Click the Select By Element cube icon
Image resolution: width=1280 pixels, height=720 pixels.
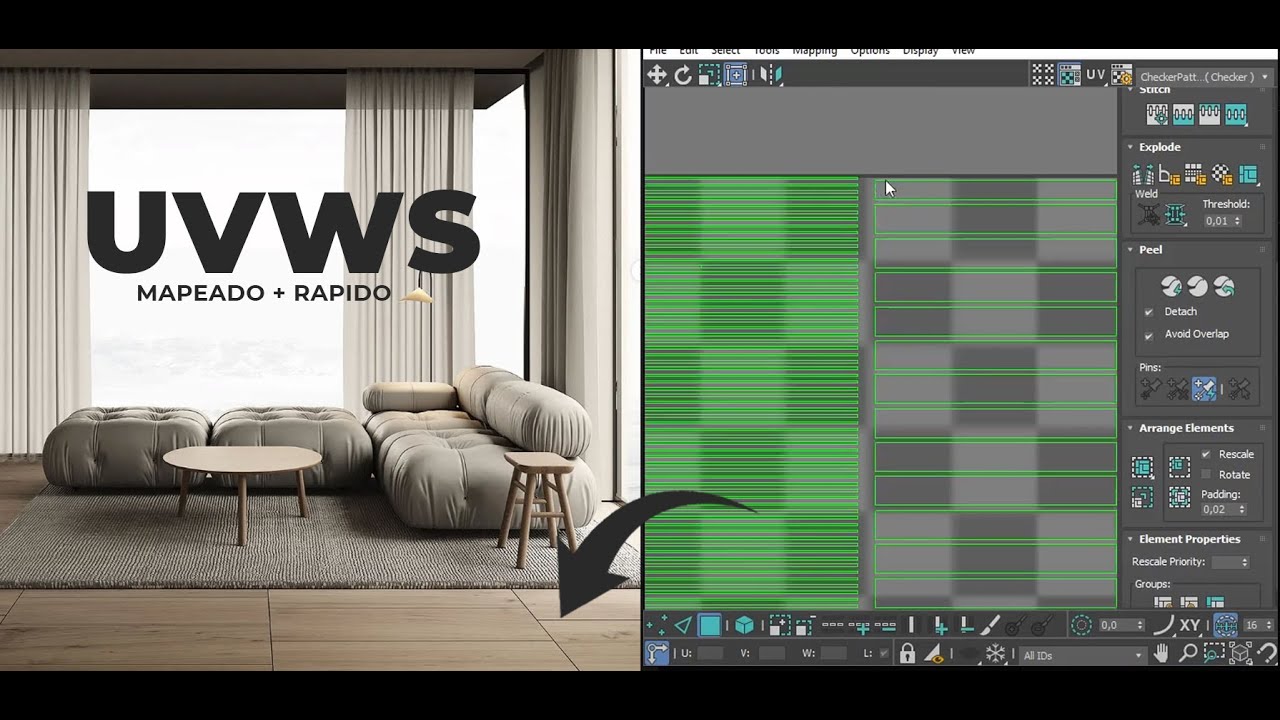point(745,626)
